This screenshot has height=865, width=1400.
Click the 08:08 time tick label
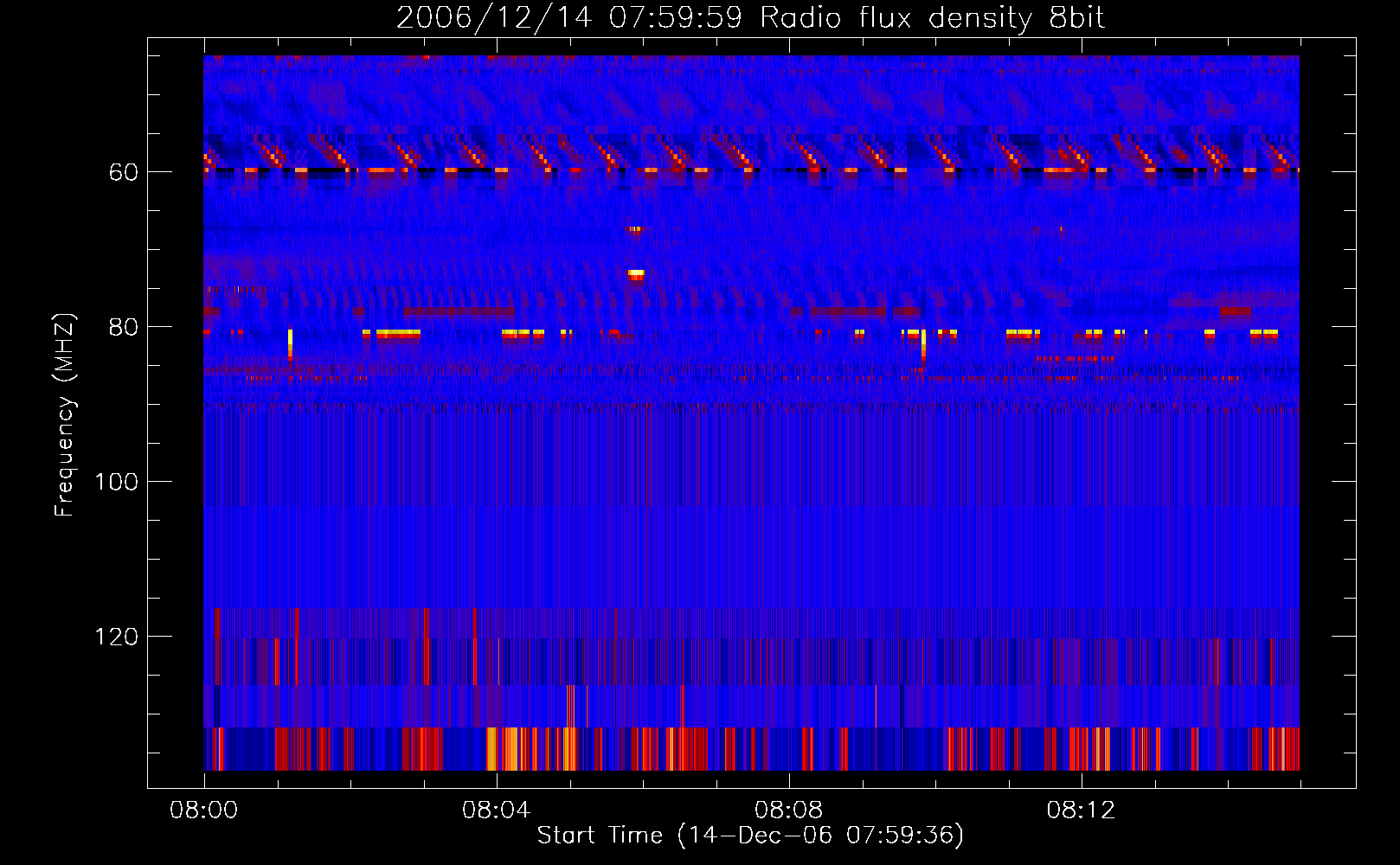tap(788, 811)
